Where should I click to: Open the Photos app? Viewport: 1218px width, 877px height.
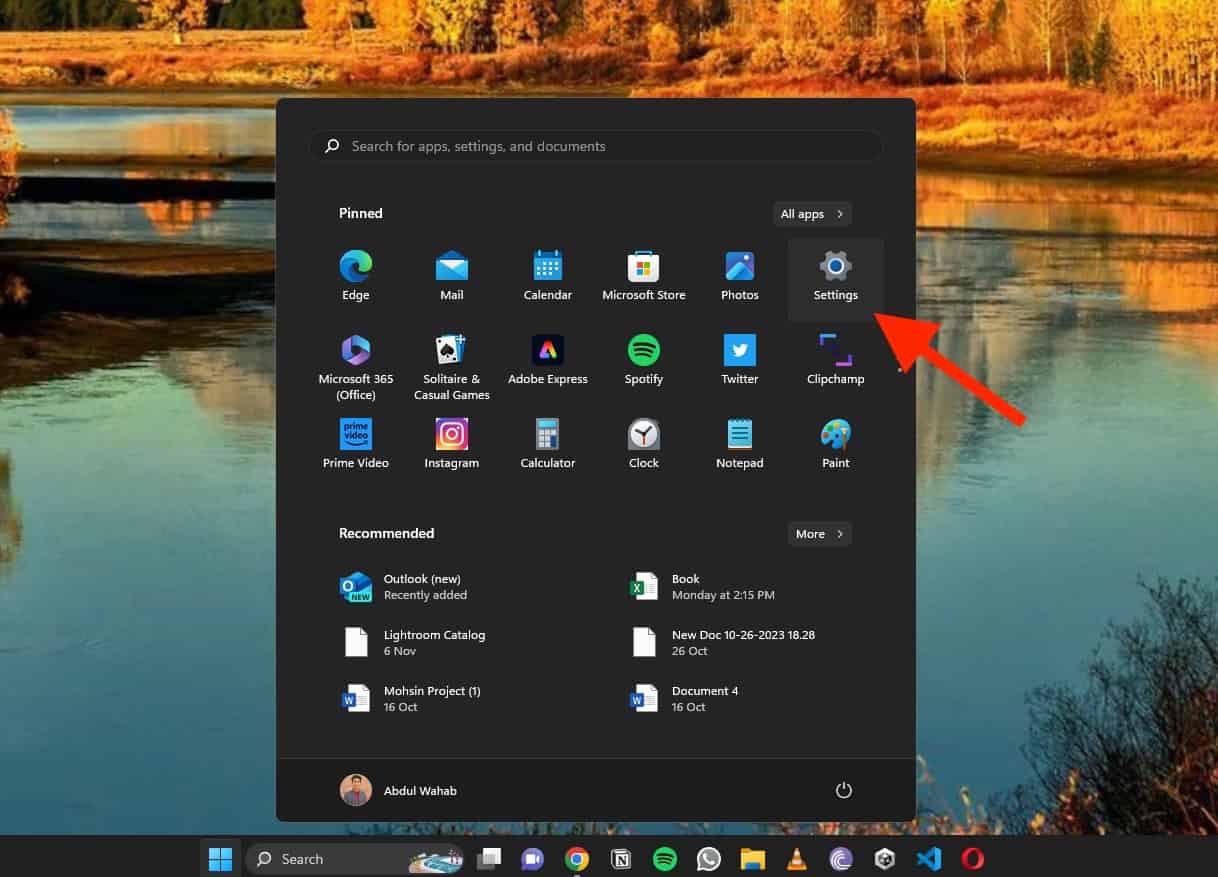[x=739, y=275]
